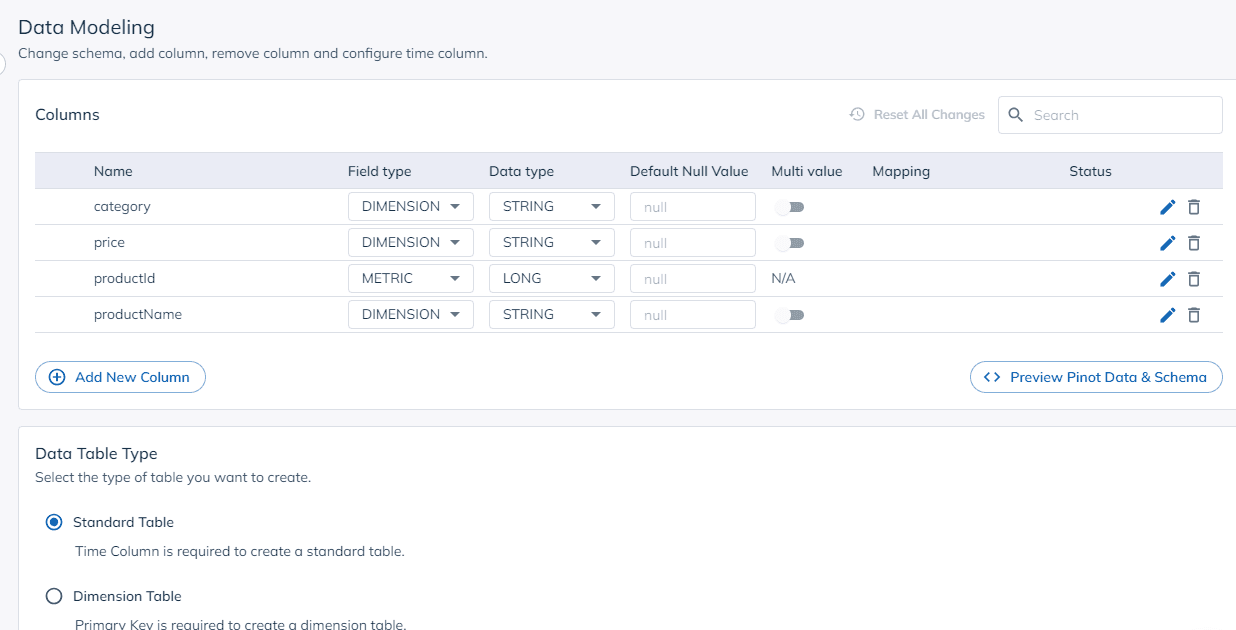The image size is (1236, 630).
Task: Click the plus icon next to Add New Column
Action: 56,377
